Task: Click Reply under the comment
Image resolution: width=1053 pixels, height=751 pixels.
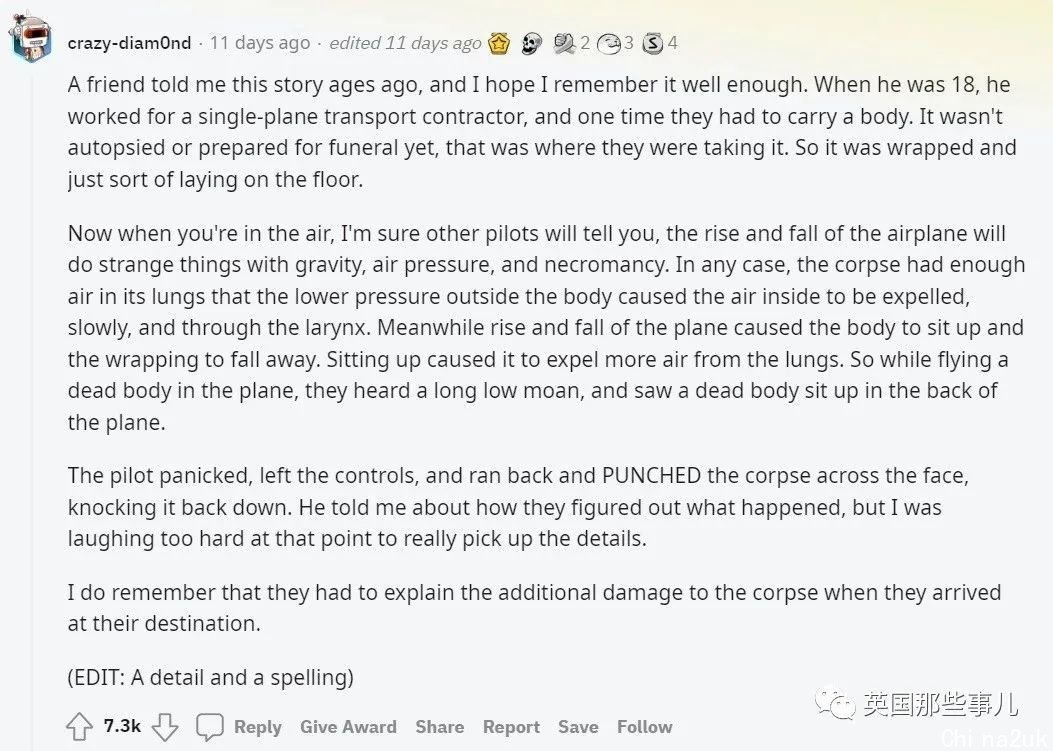Action: [x=258, y=727]
